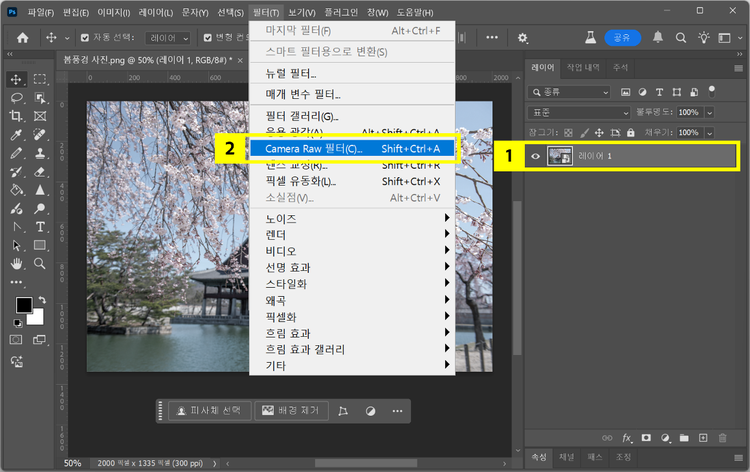
Task: Select the Eraser tool
Action: pos(40,172)
